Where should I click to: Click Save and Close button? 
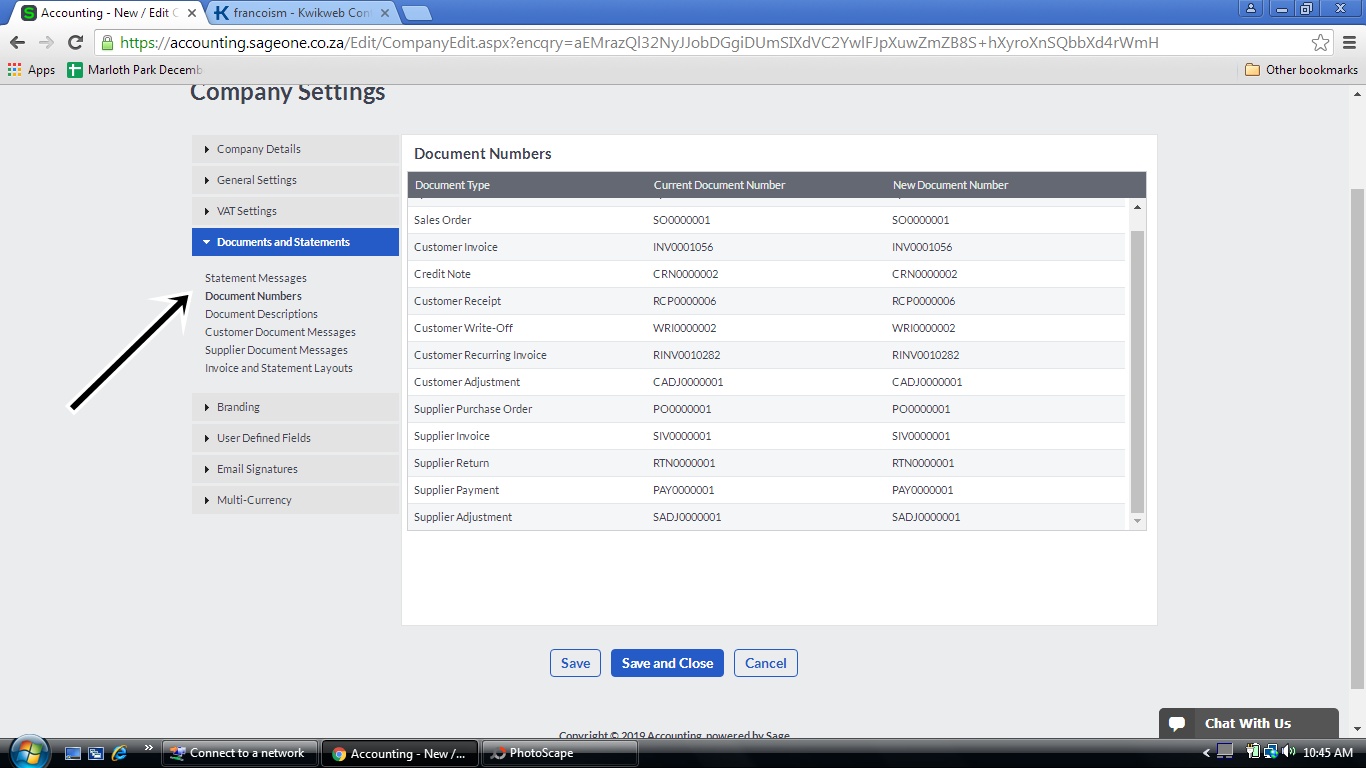tap(667, 663)
